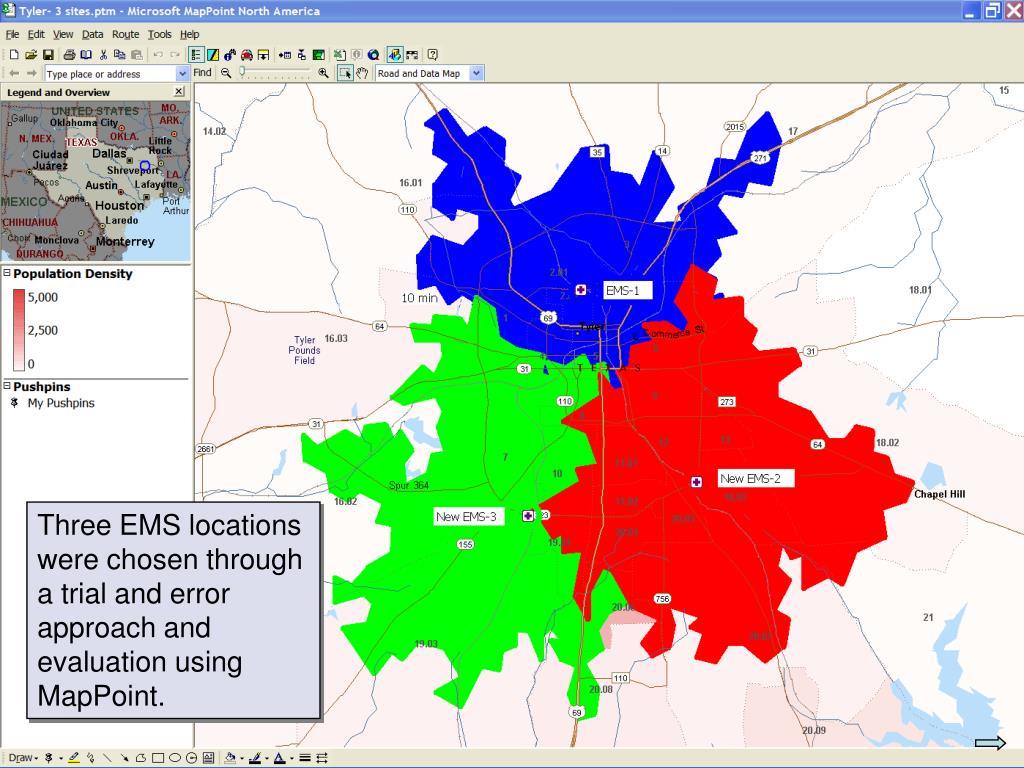Open the Font Color dropdown arrow
Viewport: 1024px width, 768px height.
coord(292,758)
